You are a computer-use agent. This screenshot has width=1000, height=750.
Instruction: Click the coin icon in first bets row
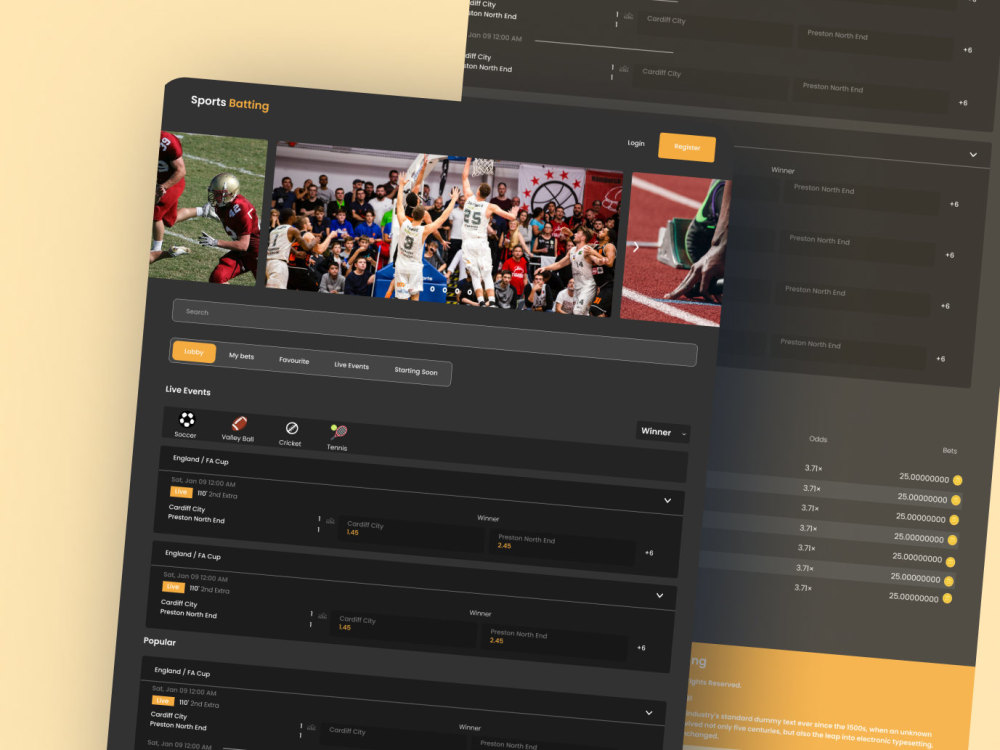957,480
